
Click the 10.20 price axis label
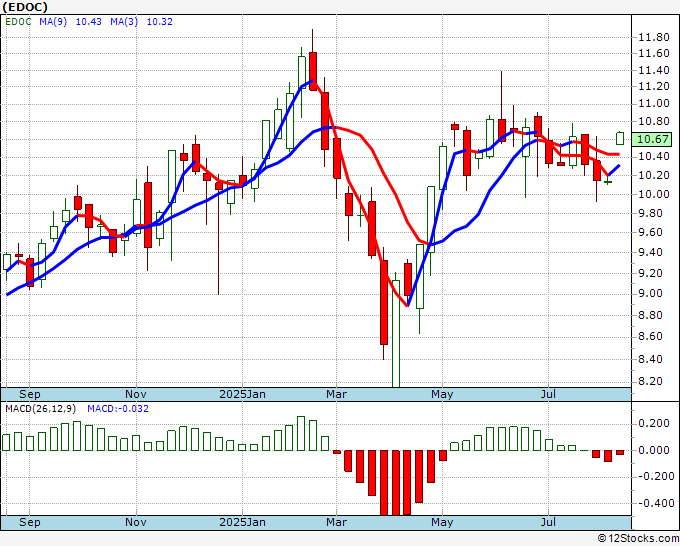[x=654, y=175]
